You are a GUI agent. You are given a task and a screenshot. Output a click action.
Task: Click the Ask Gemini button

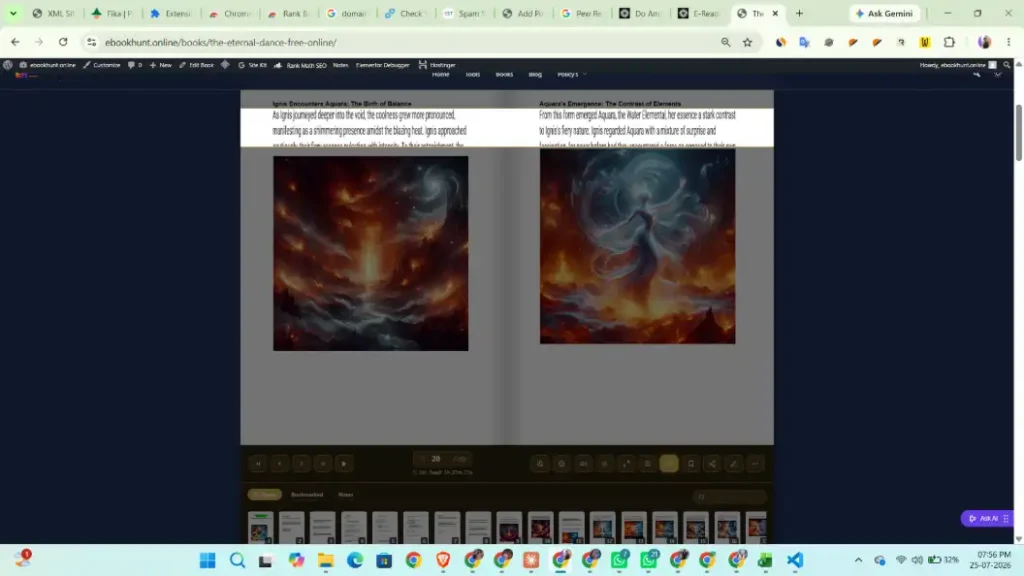pyautogui.click(x=884, y=13)
